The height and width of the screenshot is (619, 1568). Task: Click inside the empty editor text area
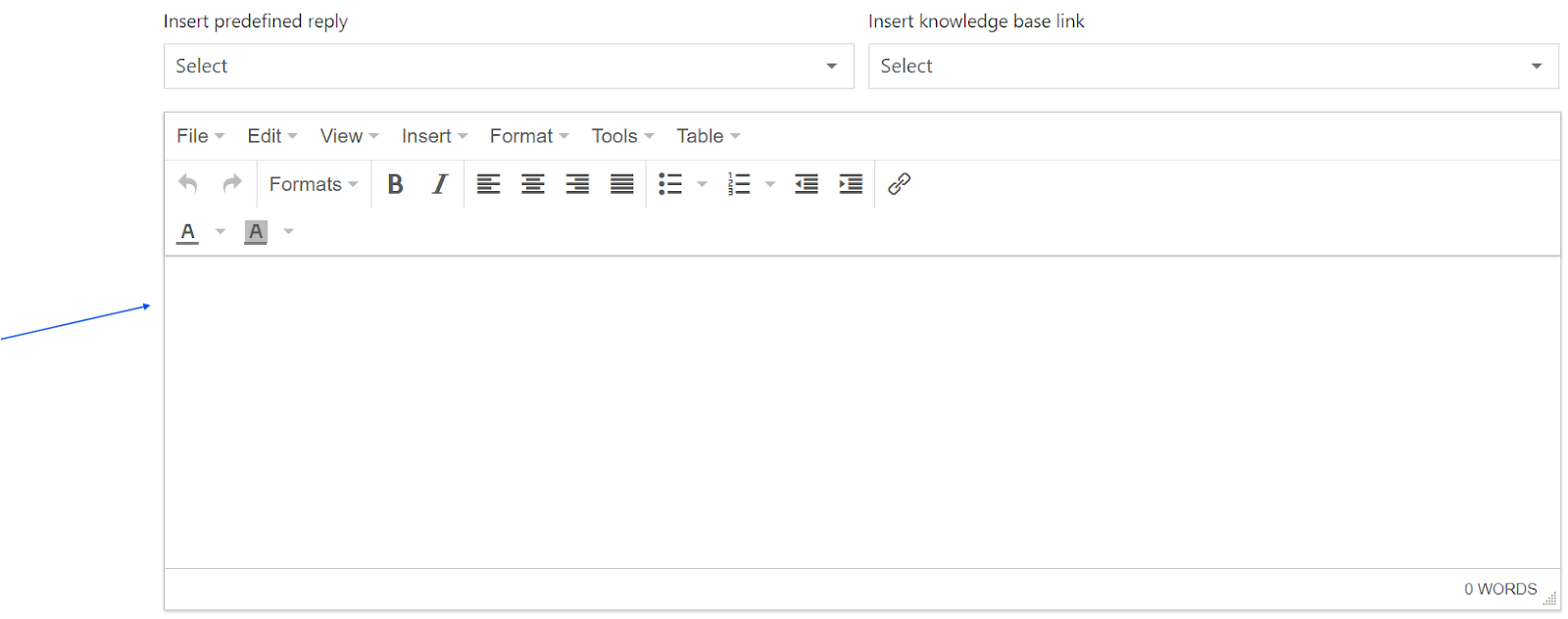point(860,411)
